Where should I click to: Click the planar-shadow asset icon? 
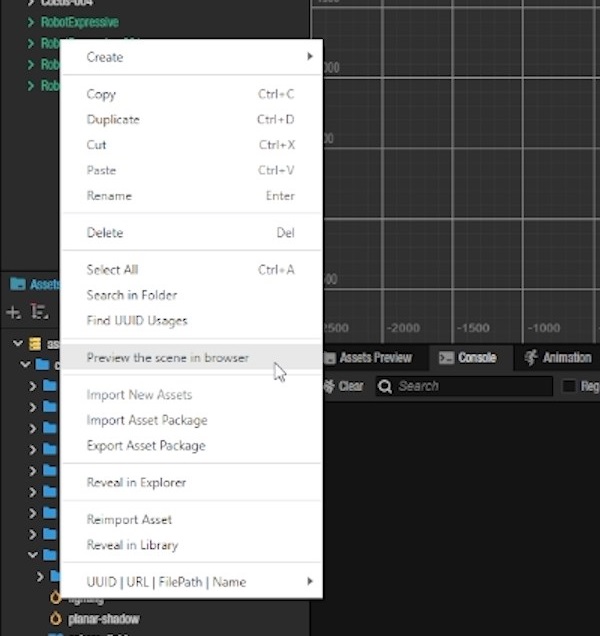[x=55, y=619]
